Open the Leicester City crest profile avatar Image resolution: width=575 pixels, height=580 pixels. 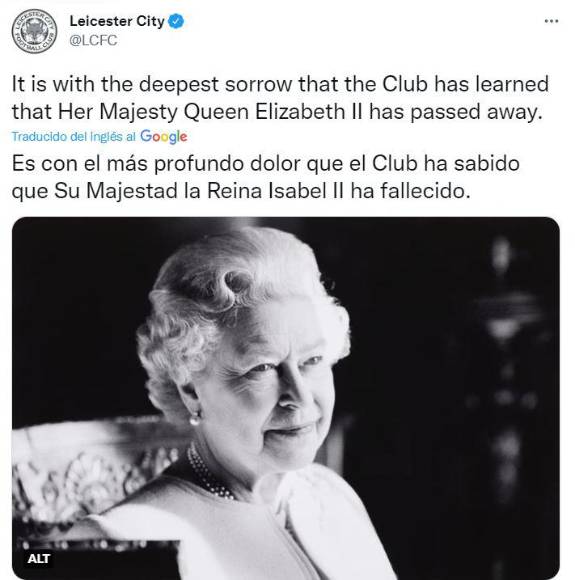[34, 31]
